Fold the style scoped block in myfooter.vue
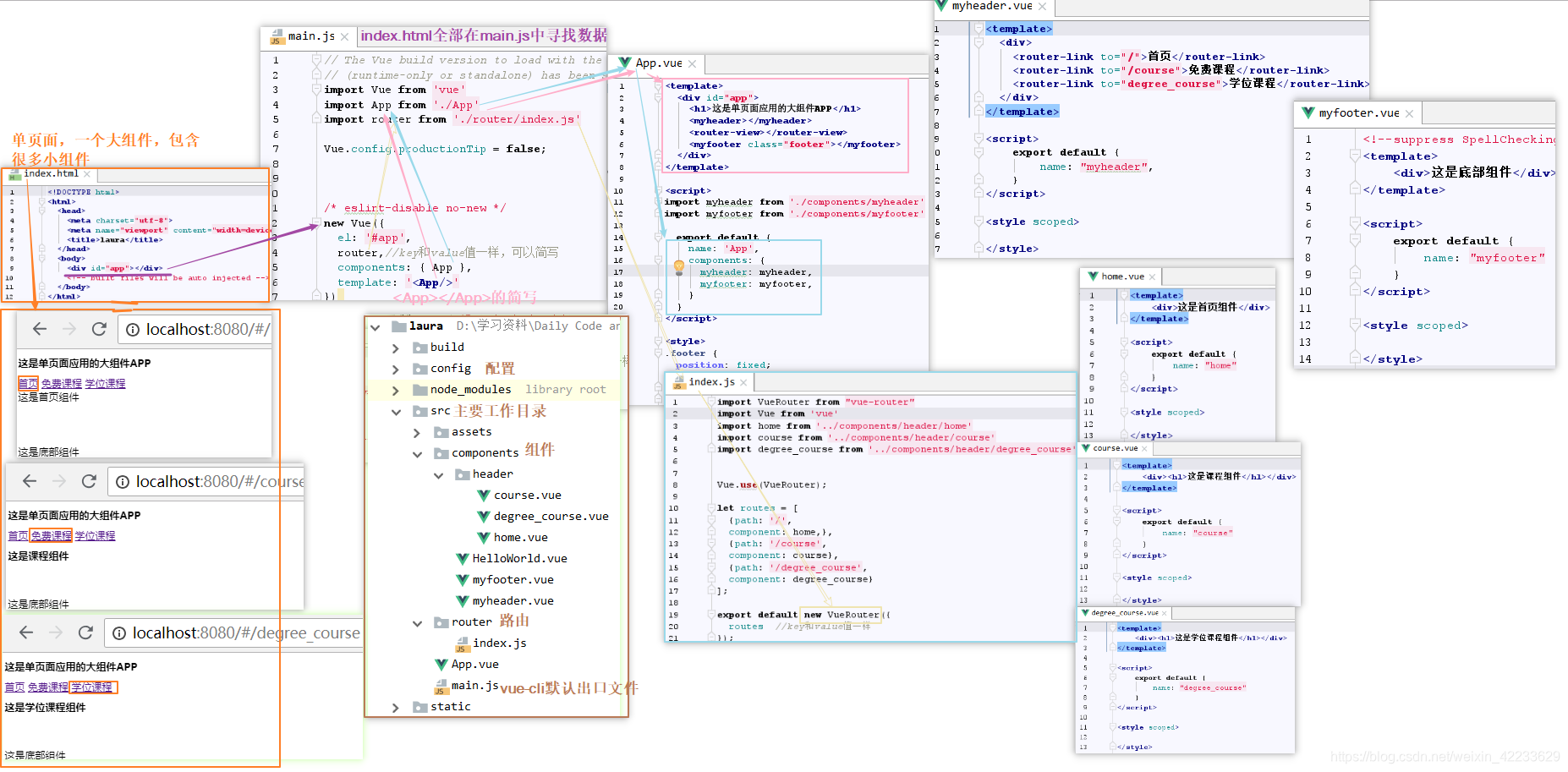 1354,326
